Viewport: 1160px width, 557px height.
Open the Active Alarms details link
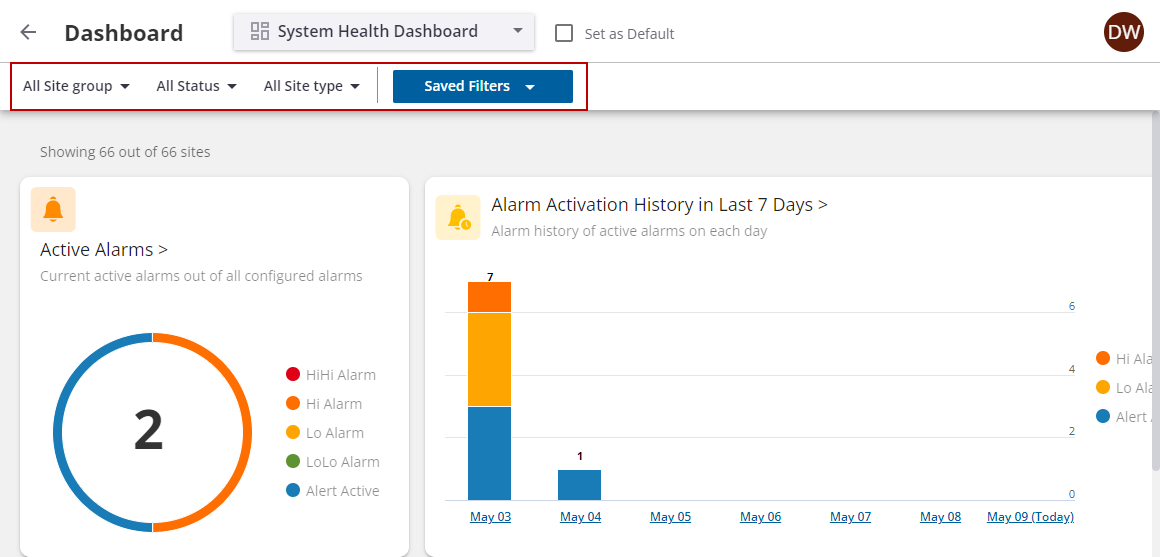(x=104, y=249)
